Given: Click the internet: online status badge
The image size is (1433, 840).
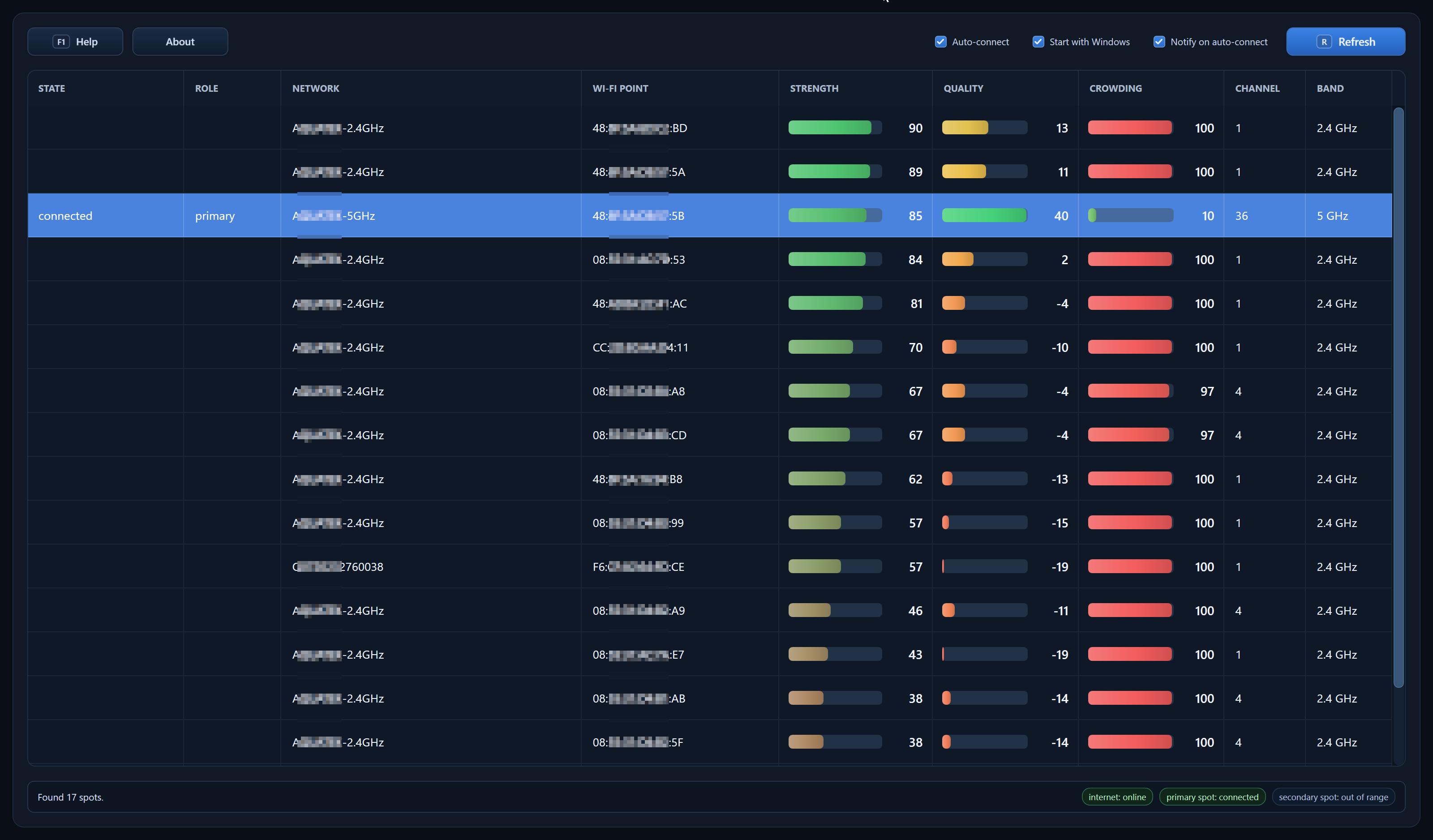Looking at the screenshot, I should 1117,797.
